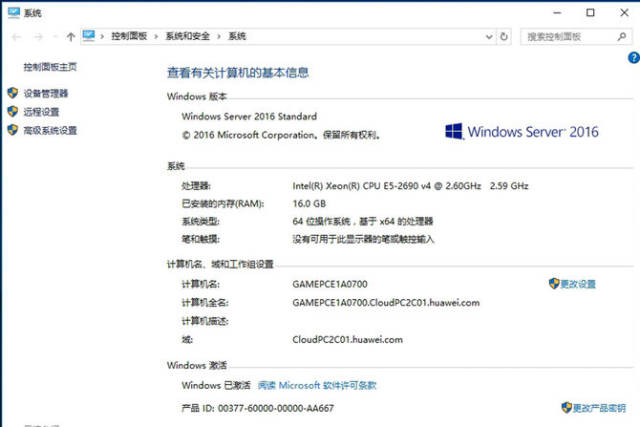The height and width of the screenshot is (427, 640).
Task: Close the 系统 window
Action: tap(624, 13)
